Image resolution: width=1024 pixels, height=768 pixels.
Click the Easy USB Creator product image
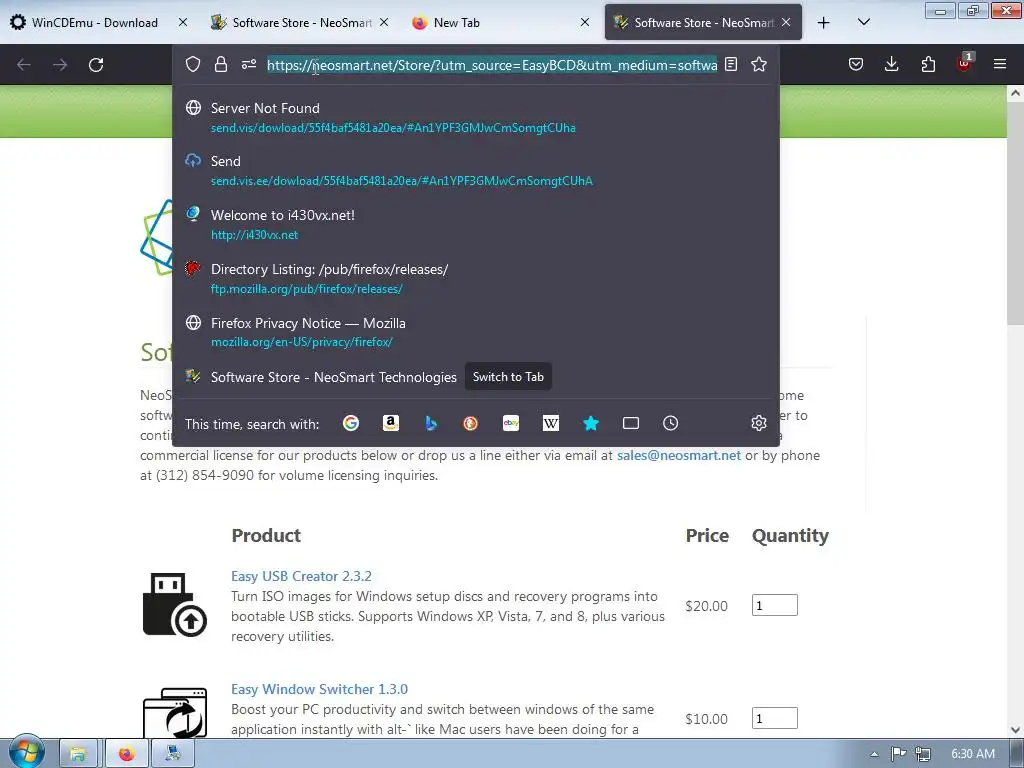[174, 605]
